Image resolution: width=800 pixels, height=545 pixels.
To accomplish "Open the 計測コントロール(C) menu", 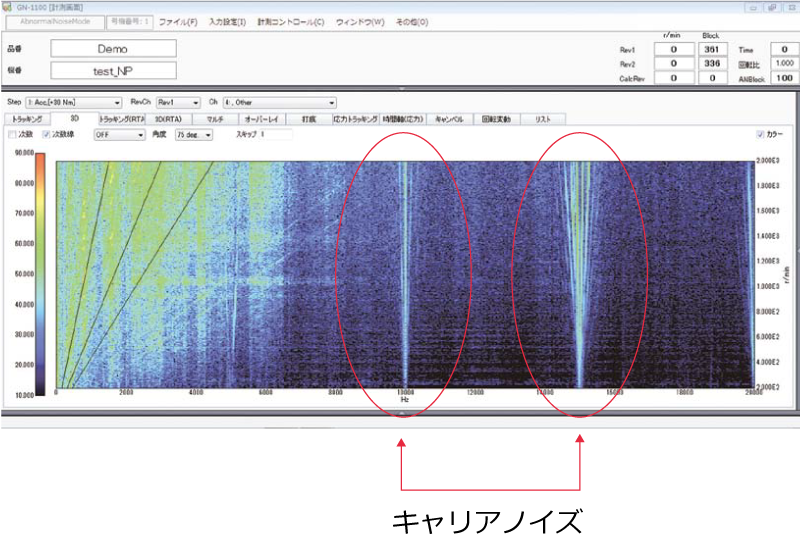I will tap(290, 21).
